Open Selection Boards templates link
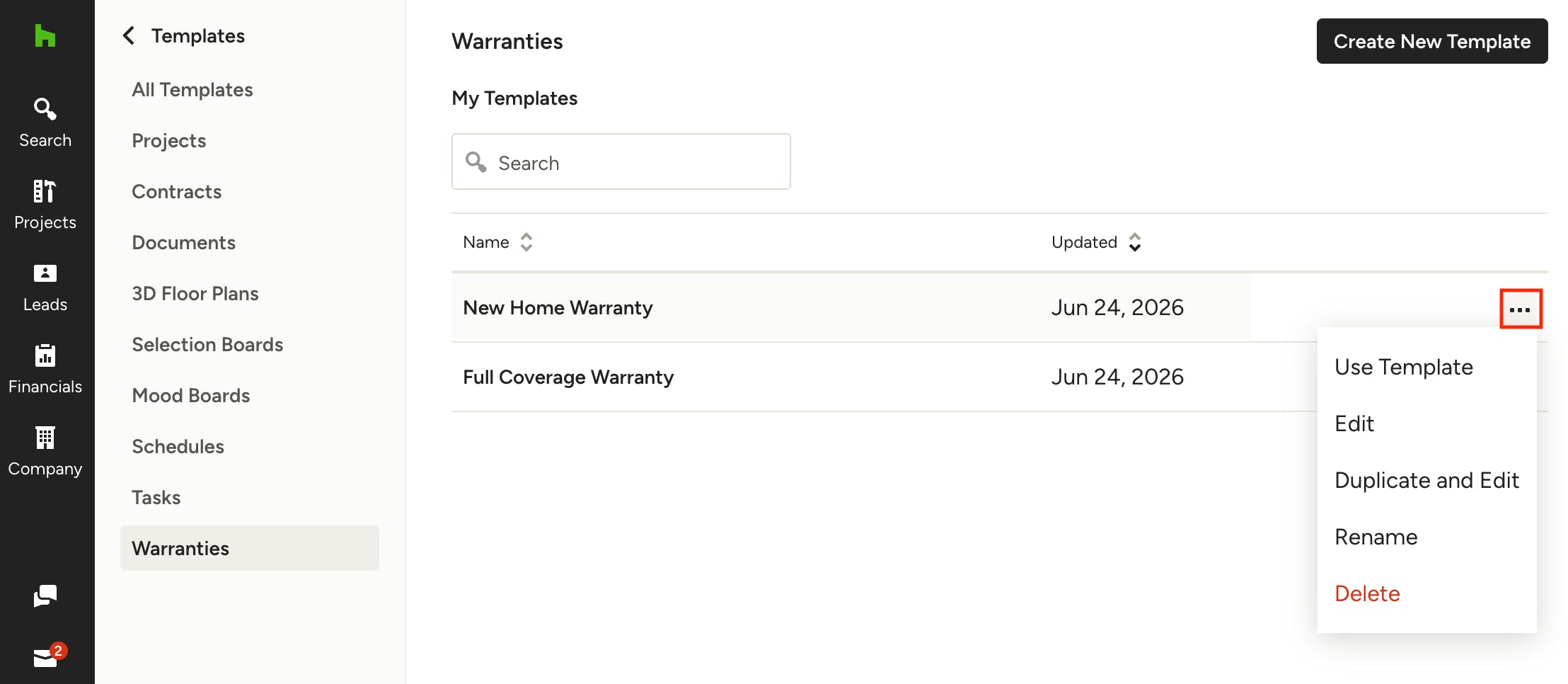Viewport: 1568px width, 684px height. [207, 345]
